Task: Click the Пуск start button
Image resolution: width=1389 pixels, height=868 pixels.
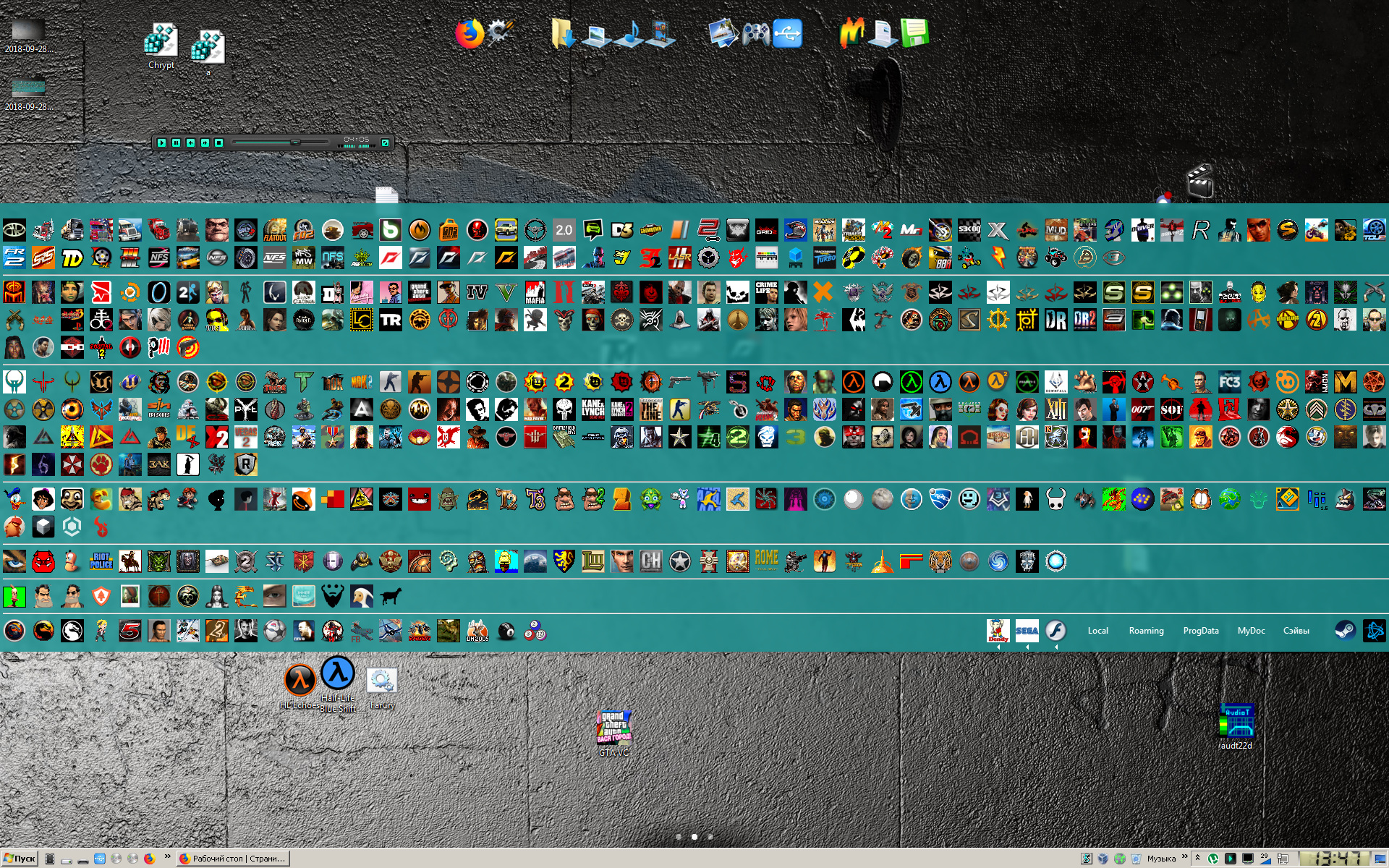Action: [20, 859]
